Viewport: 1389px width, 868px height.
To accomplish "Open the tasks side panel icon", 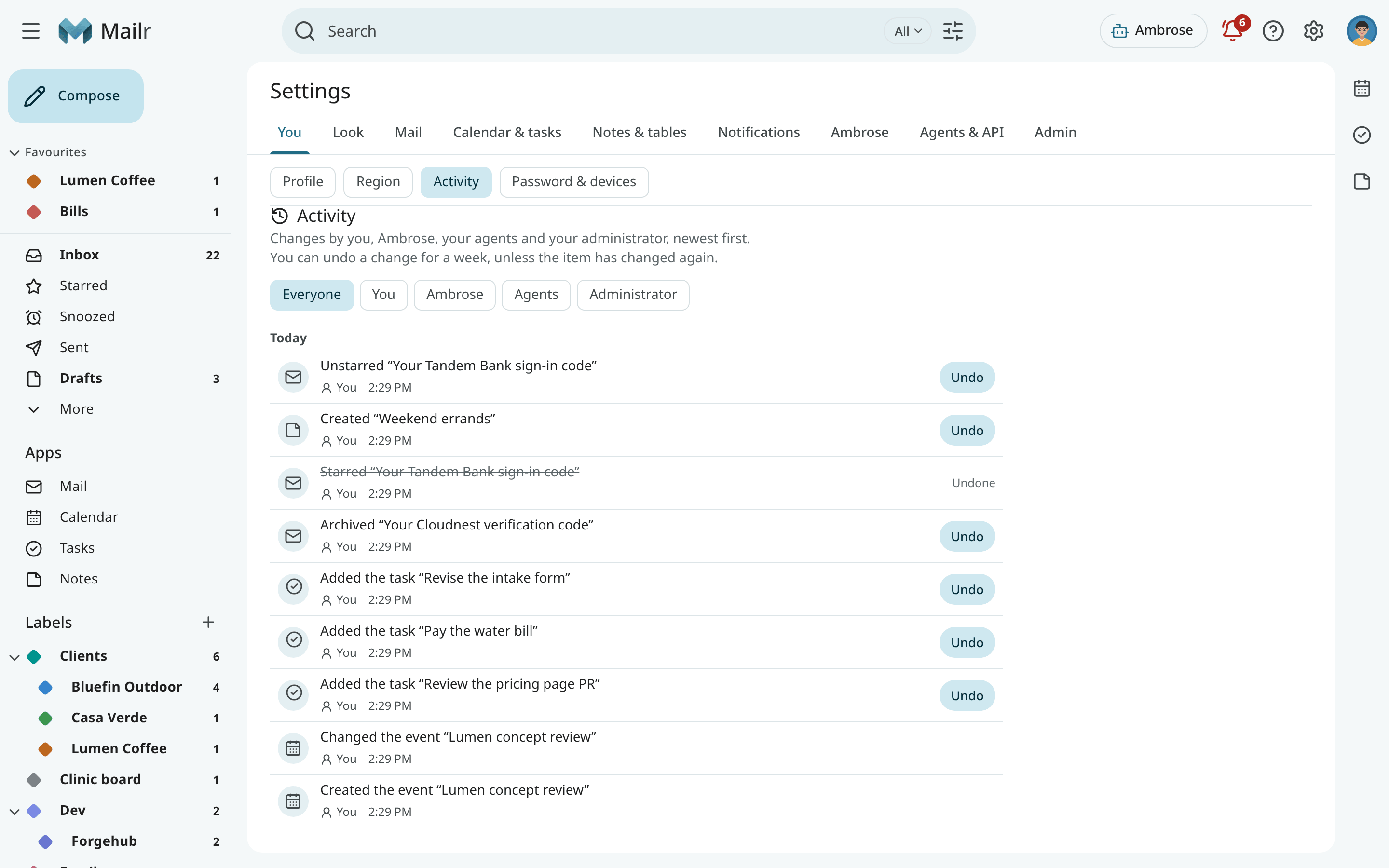I will pos(1362,135).
